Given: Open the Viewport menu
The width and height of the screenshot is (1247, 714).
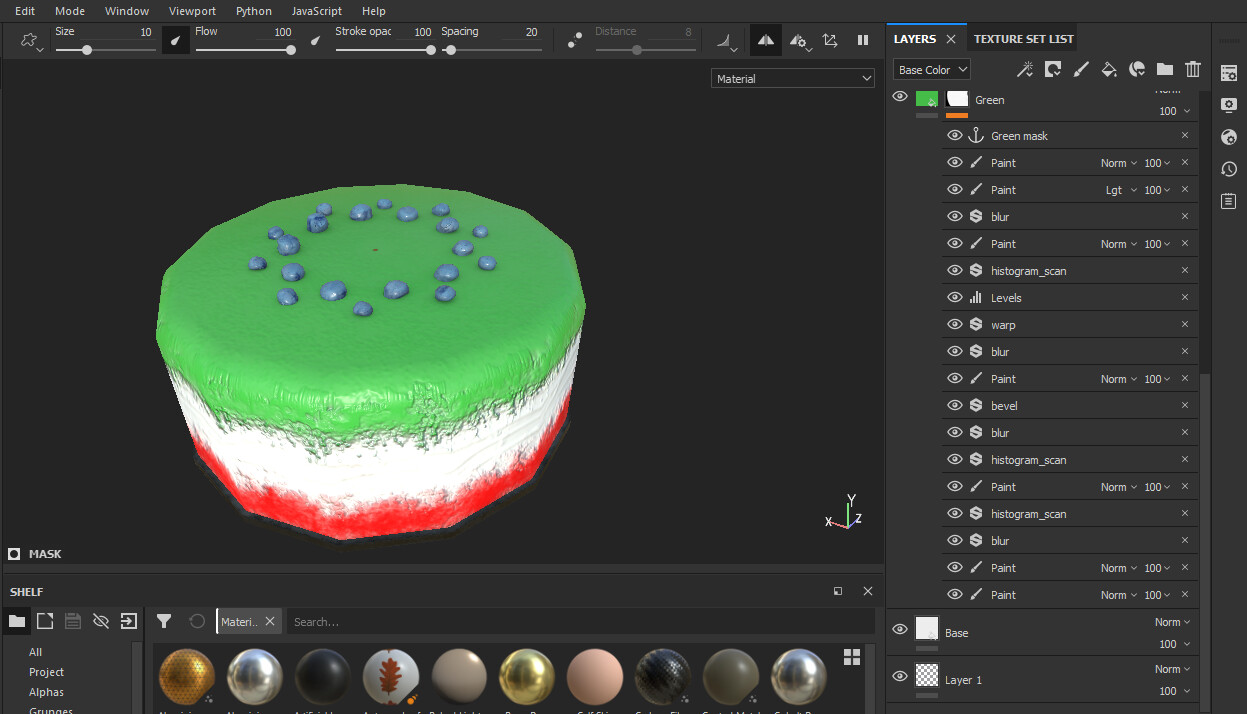Looking at the screenshot, I should [x=192, y=11].
